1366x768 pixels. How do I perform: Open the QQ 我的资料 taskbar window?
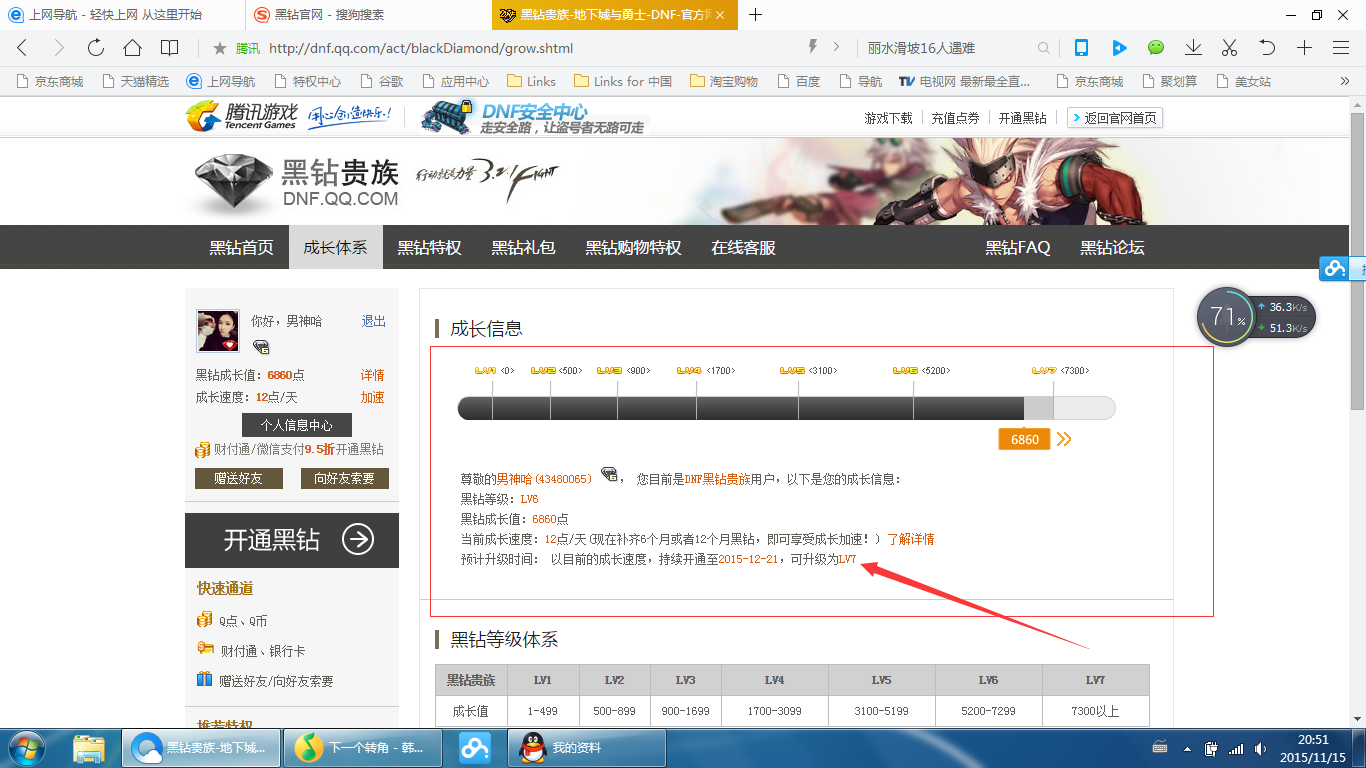click(x=586, y=748)
